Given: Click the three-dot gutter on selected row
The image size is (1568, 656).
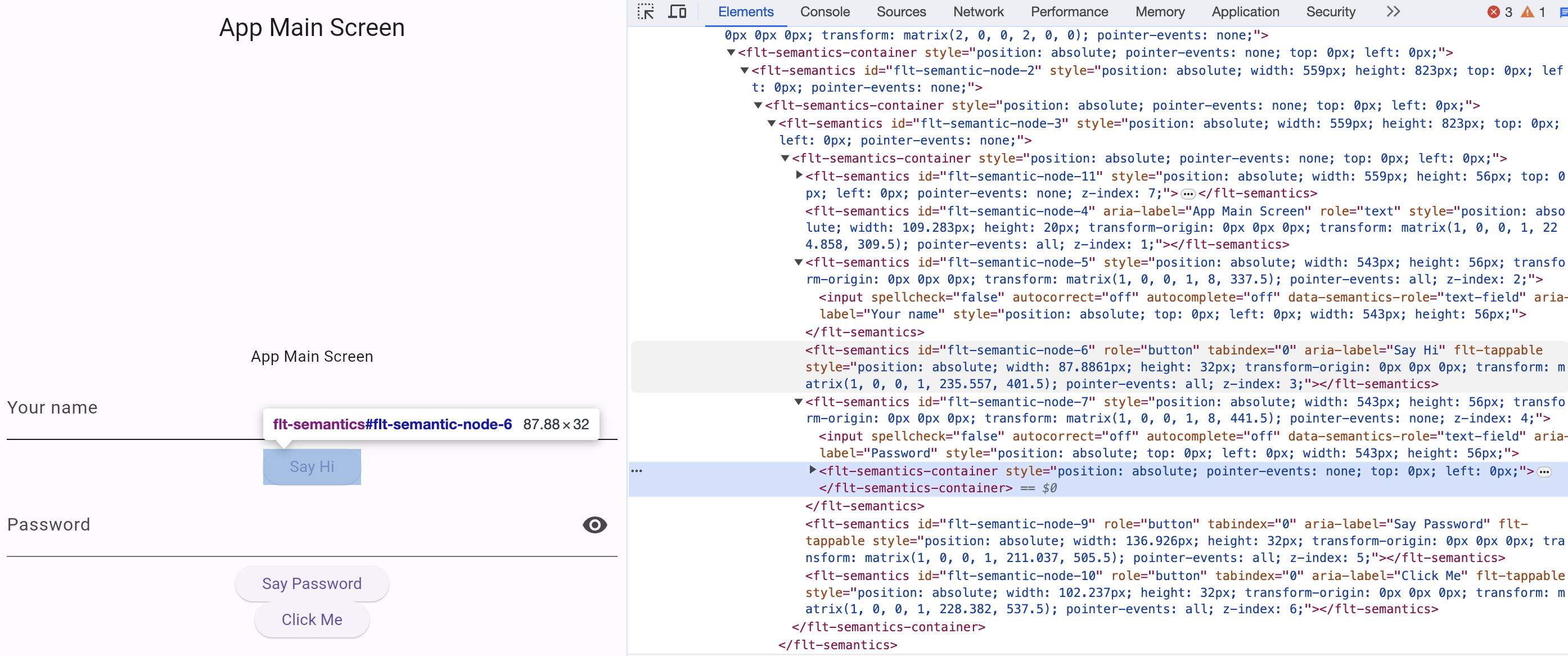Looking at the screenshot, I should click(x=637, y=471).
